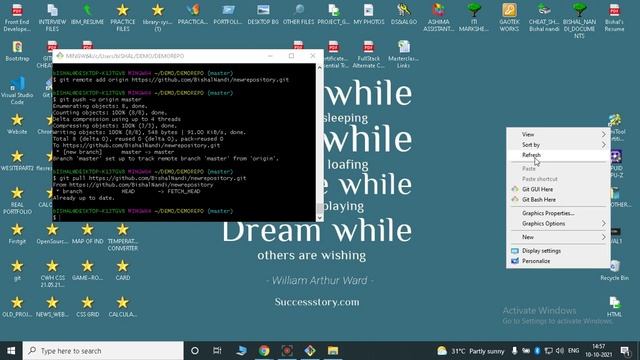Click the taskbar search box

coord(103,351)
